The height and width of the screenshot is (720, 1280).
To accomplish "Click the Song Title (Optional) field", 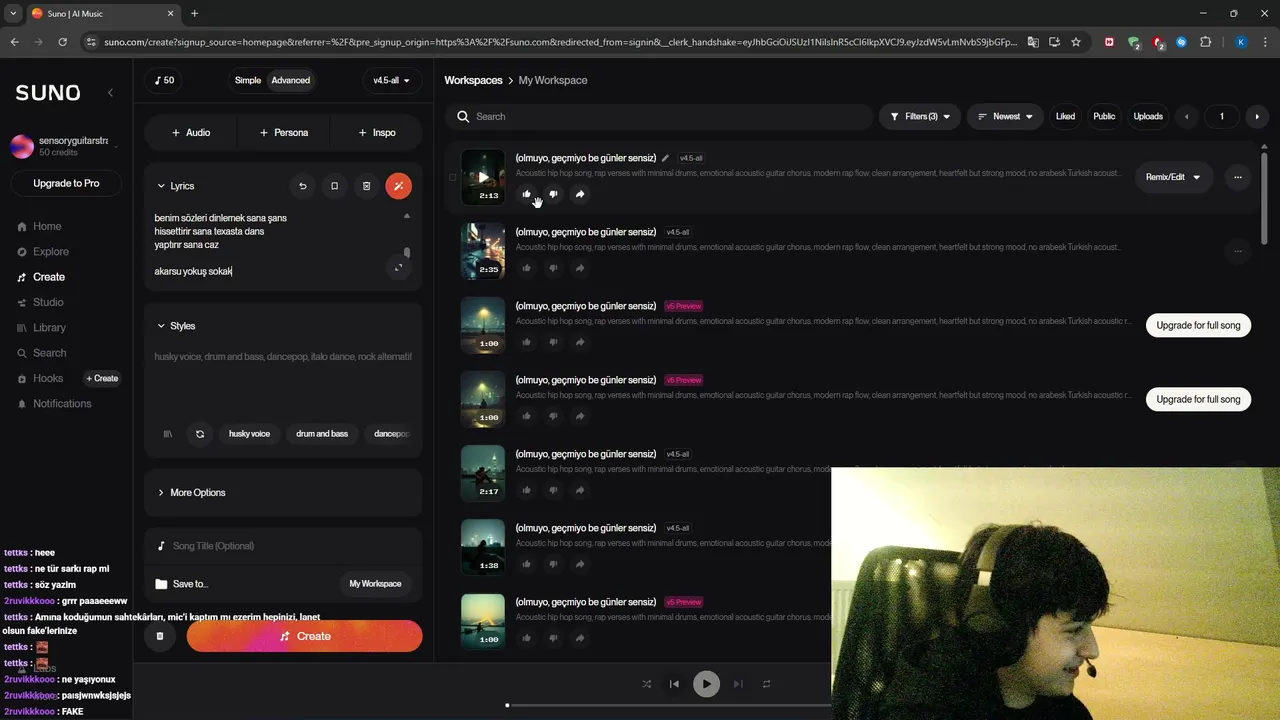I will (x=283, y=546).
